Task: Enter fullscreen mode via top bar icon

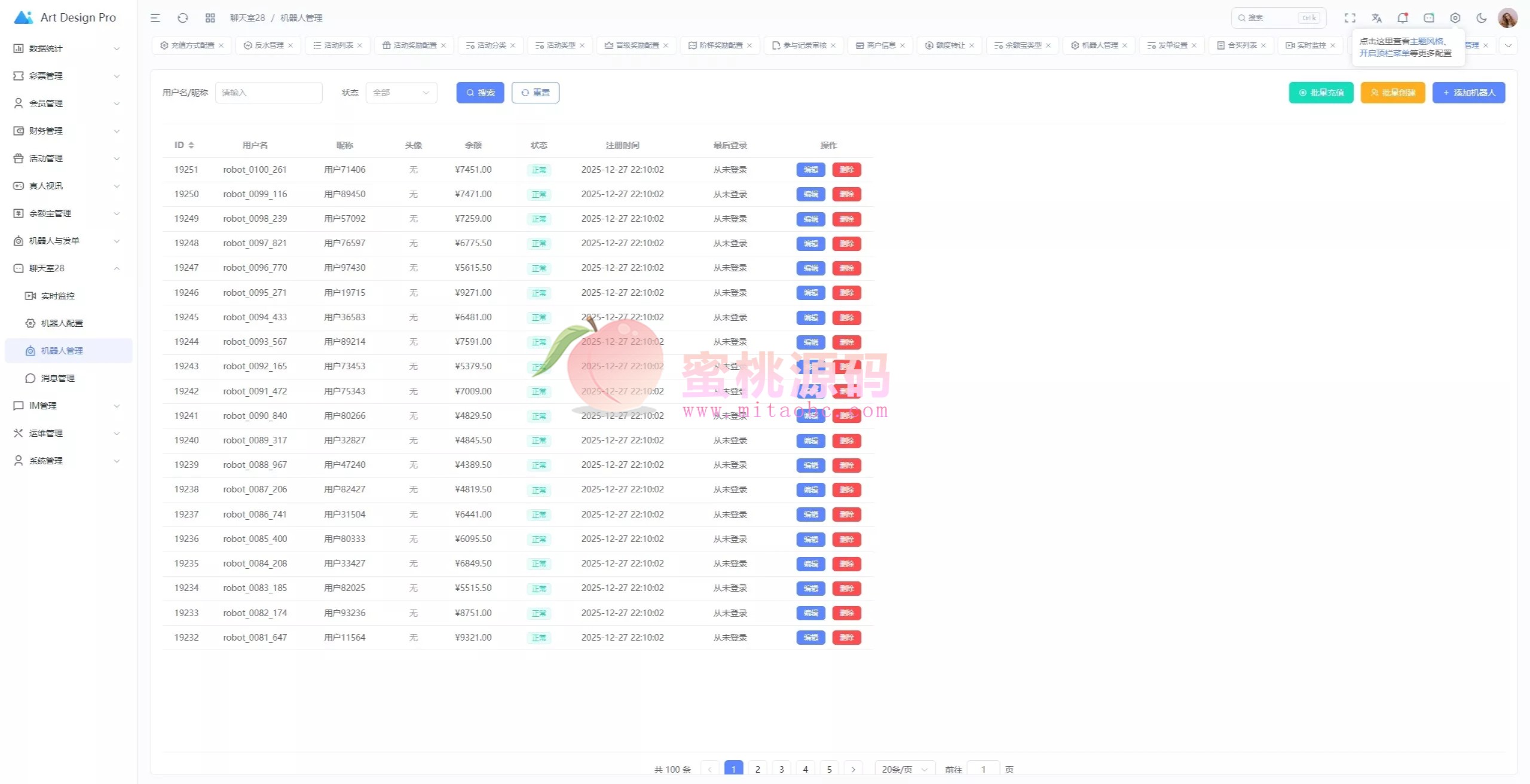Action: coord(1350,18)
